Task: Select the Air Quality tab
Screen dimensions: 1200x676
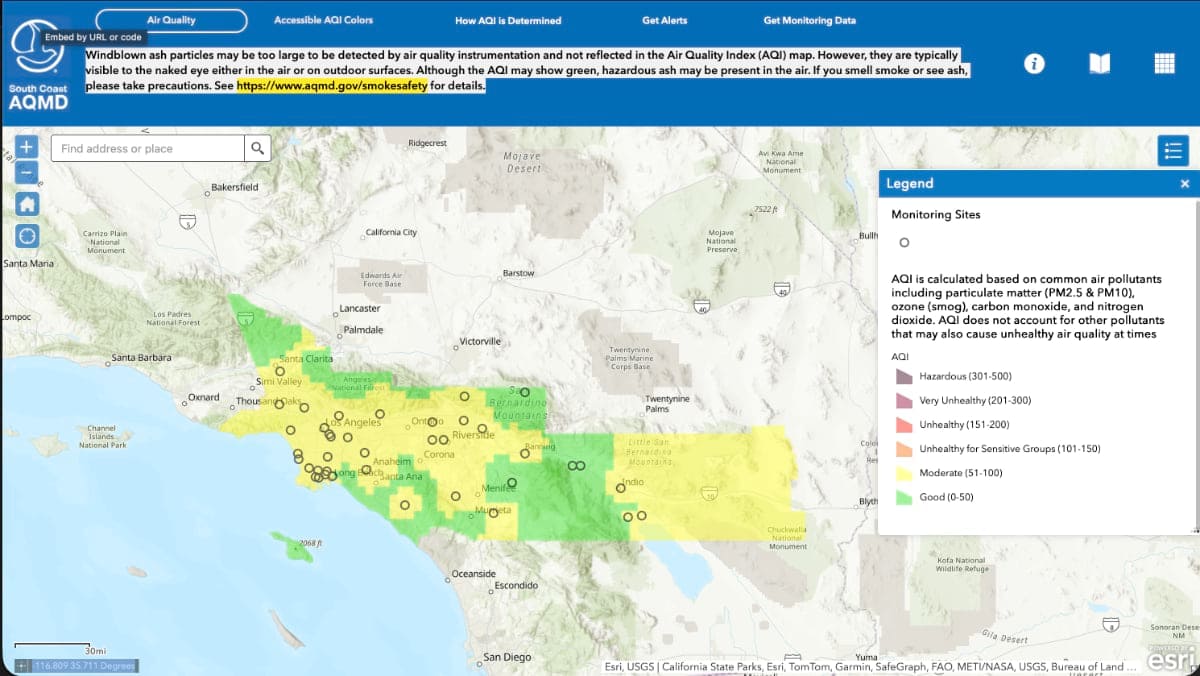Action: click(172, 20)
